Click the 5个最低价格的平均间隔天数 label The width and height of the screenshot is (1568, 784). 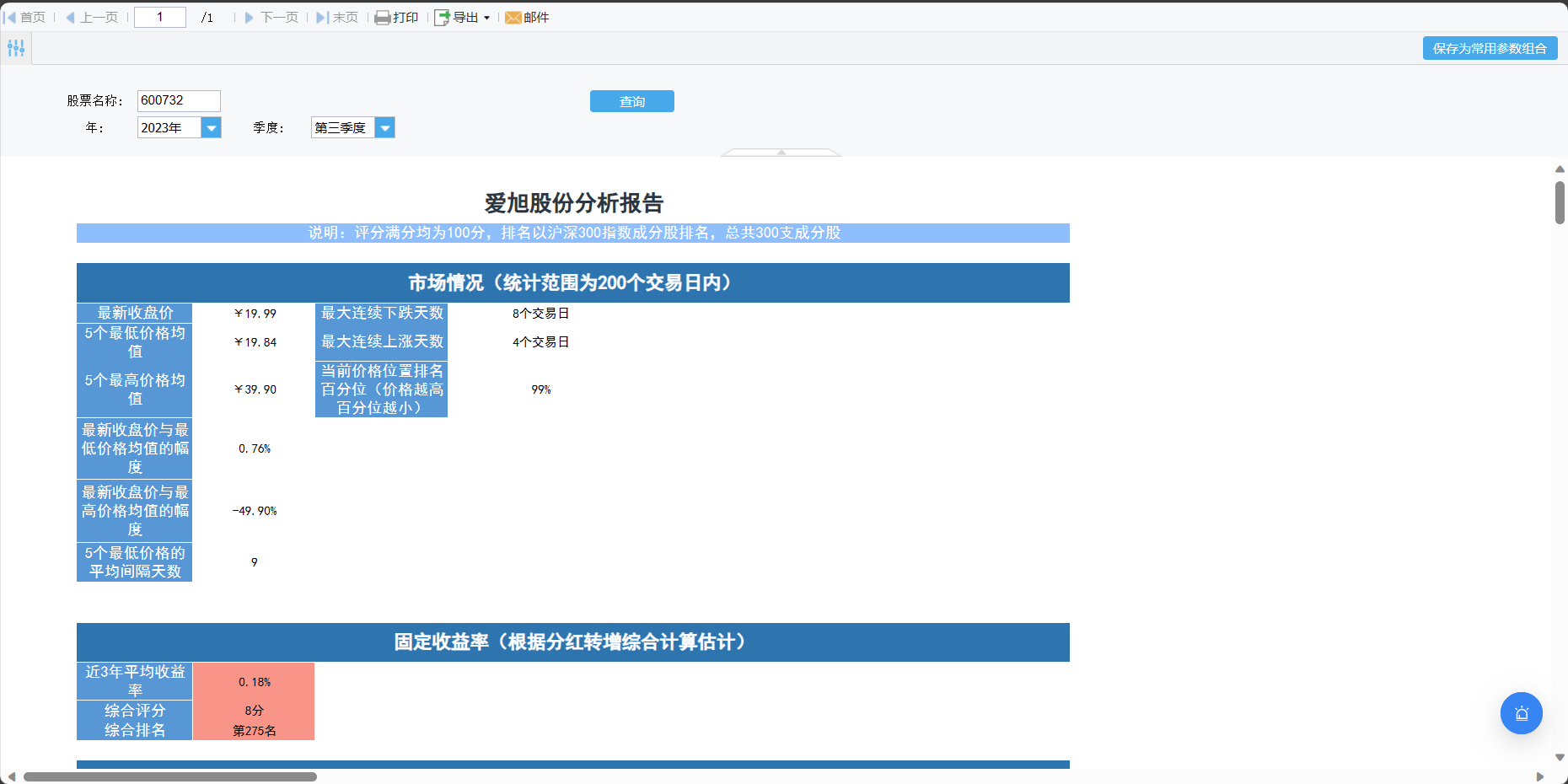(135, 562)
